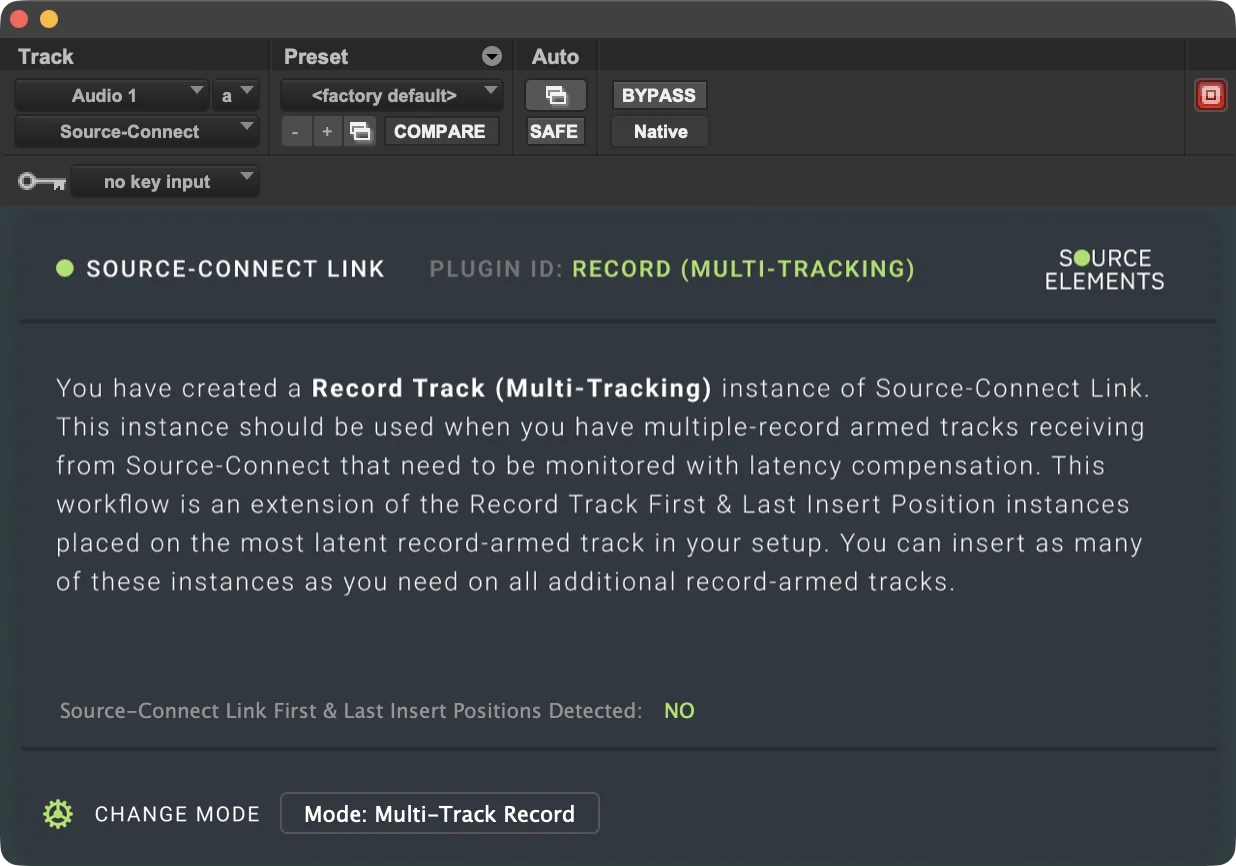Toggle plug-in BYPASS
Image resolution: width=1236 pixels, height=866 pixels.
[659, 95]
